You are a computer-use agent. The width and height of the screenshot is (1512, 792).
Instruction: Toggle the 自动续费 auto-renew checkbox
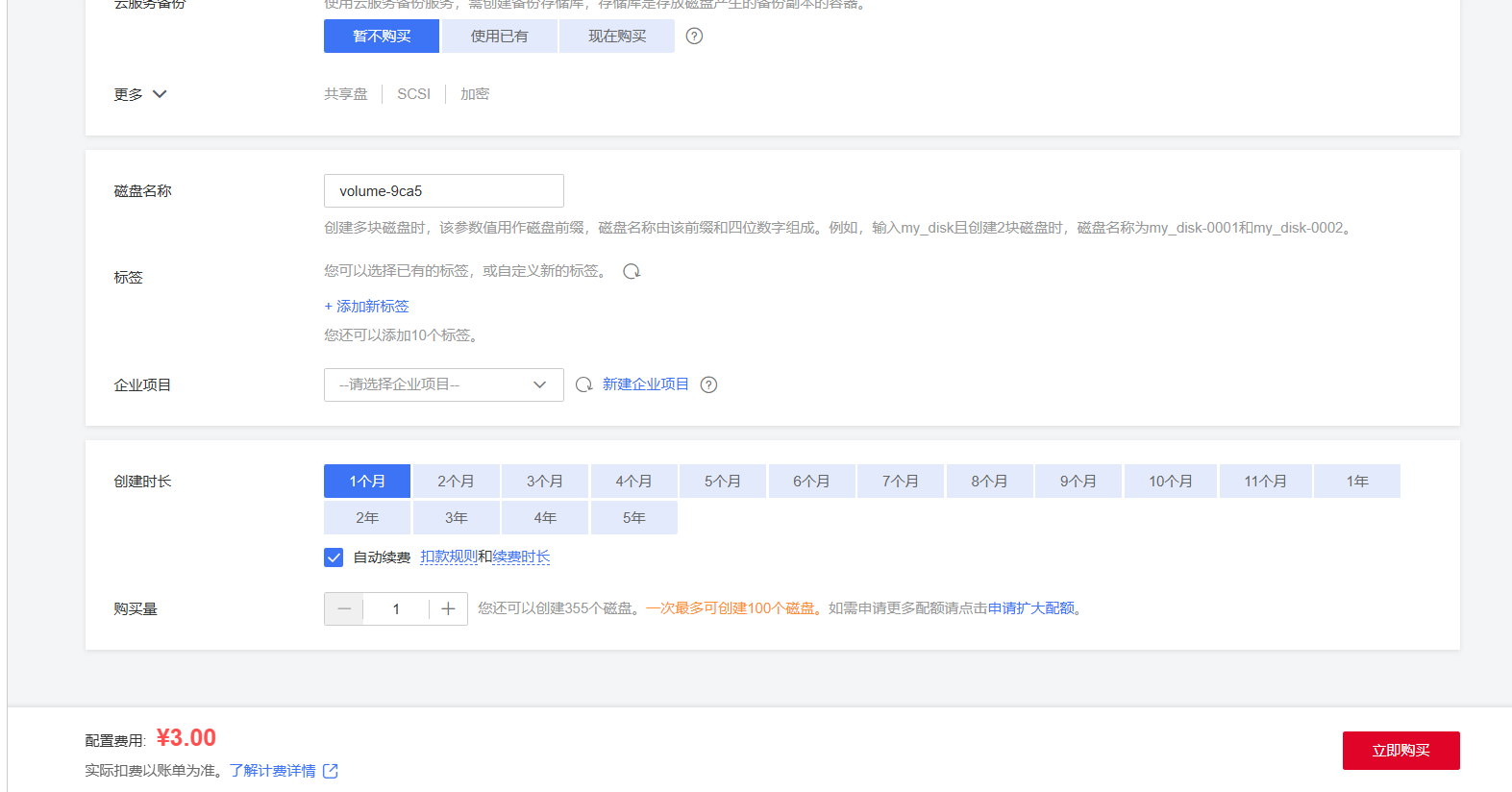[334, 557]
